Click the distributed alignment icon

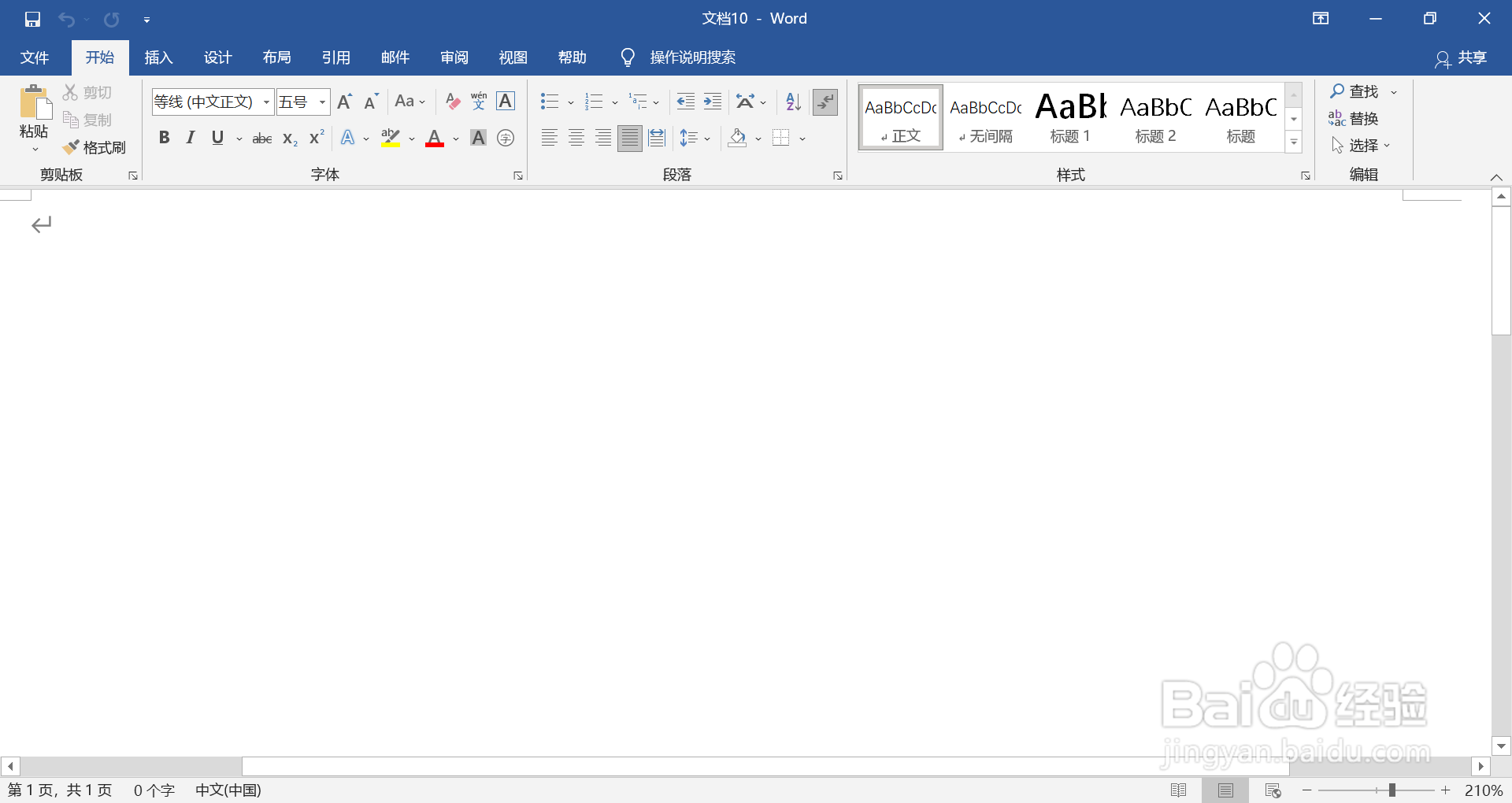[657, 139]
